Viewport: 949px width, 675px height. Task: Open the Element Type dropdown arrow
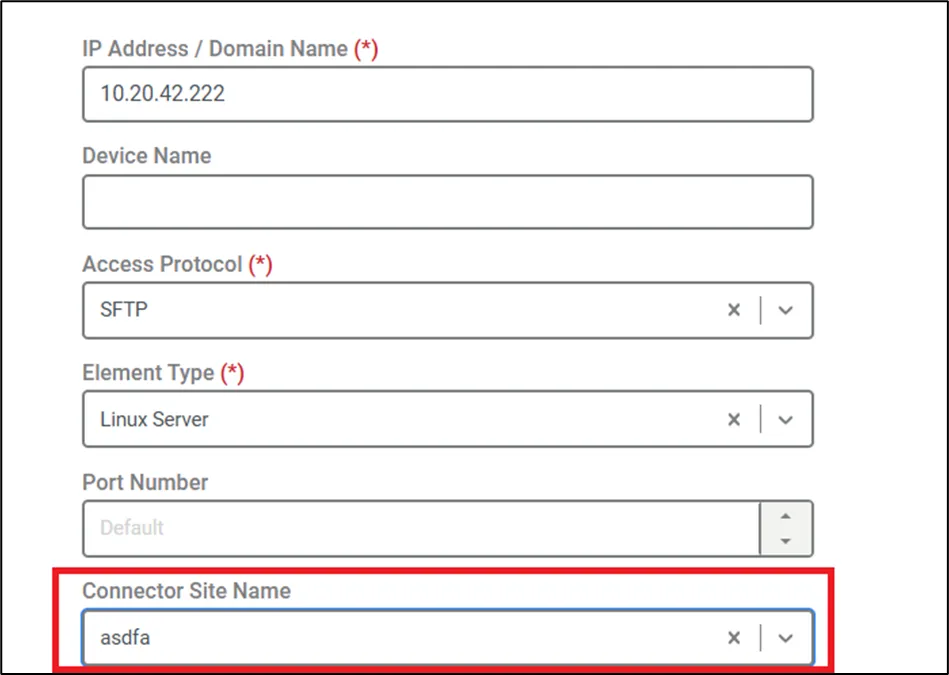(x=786, y=420)
